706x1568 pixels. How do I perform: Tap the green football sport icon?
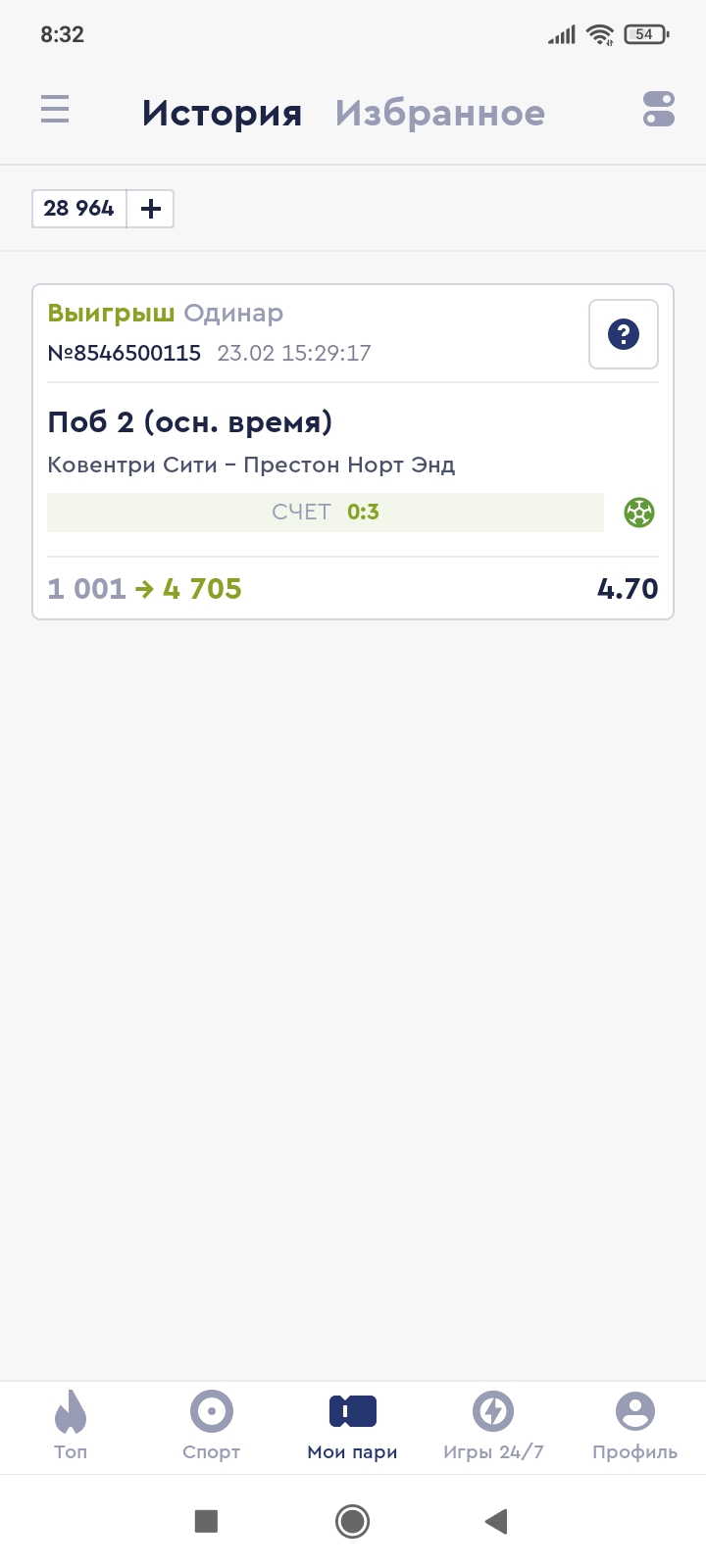[639, 513]
